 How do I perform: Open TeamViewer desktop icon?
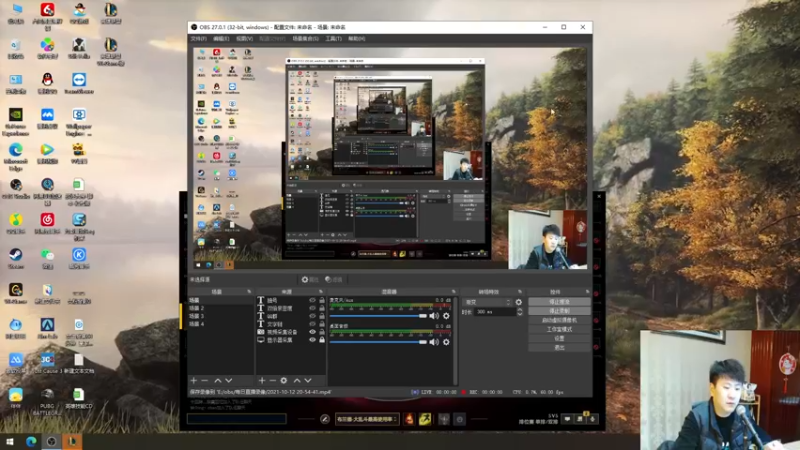79,83
